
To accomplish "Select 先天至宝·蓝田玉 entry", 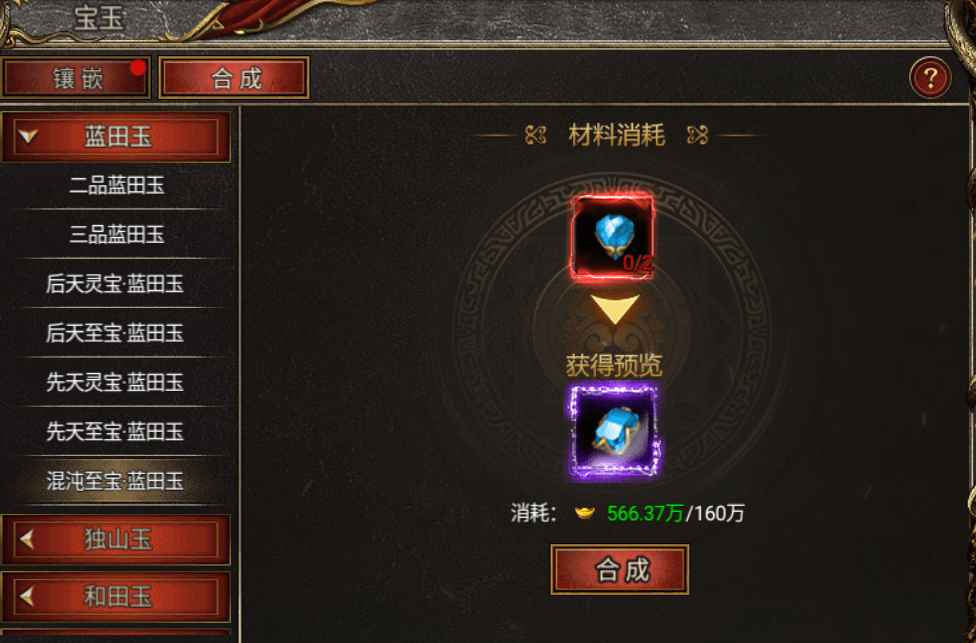I will (x=115, y=431).
